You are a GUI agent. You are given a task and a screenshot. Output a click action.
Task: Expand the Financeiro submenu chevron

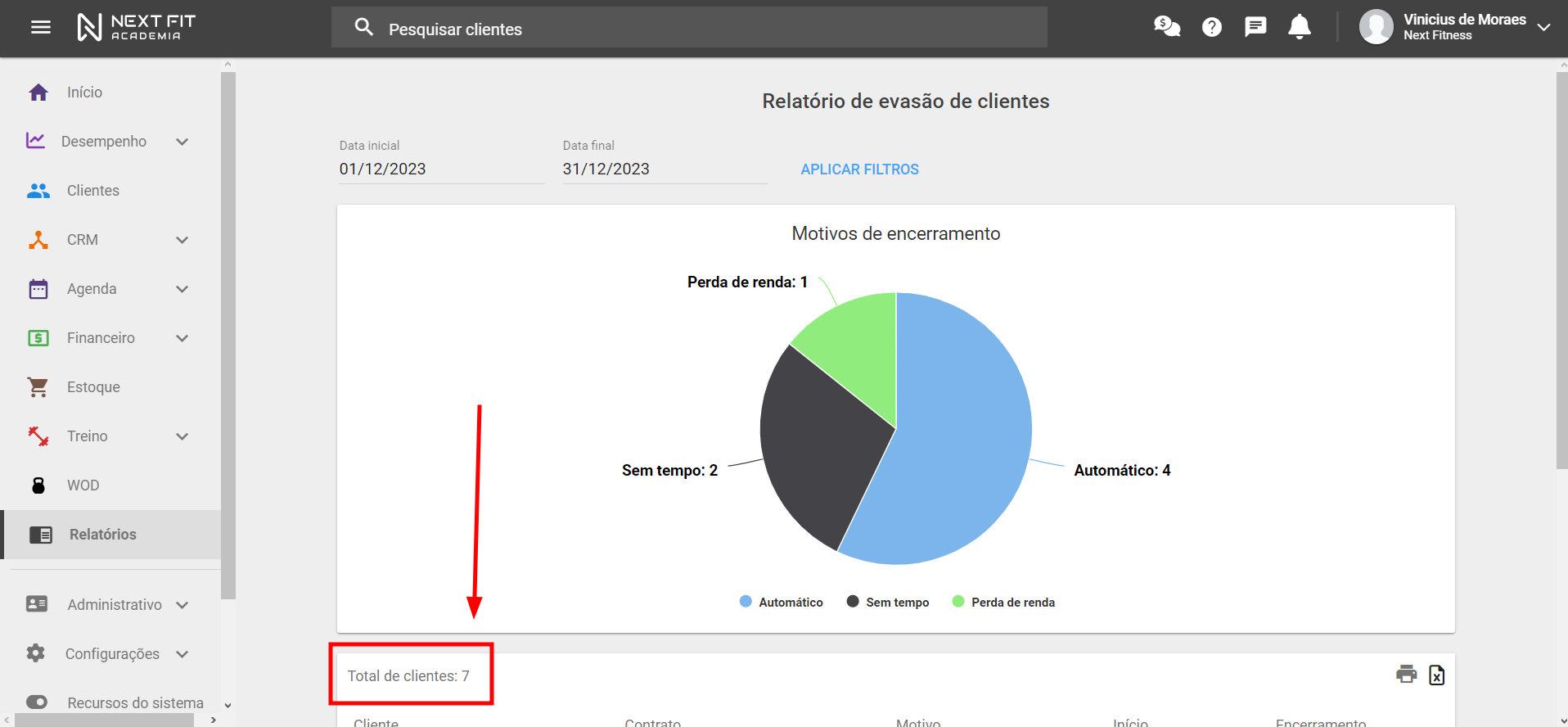[182, 338]
